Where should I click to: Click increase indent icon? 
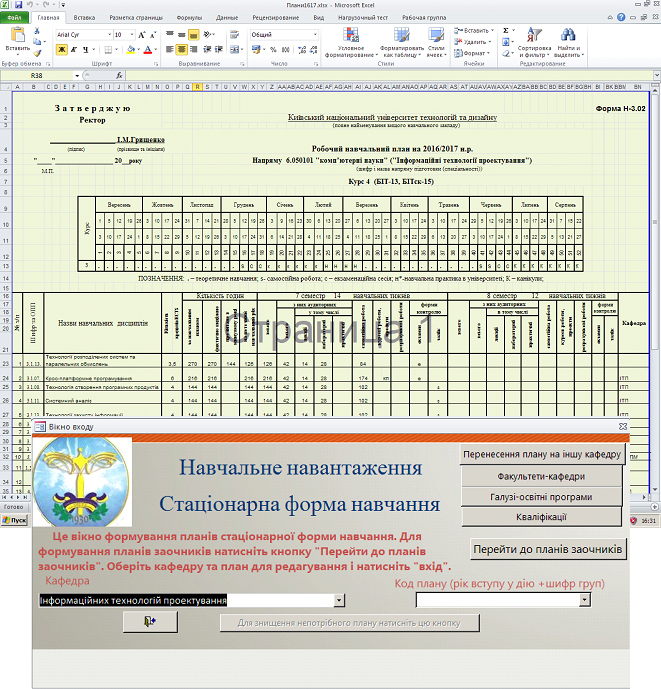click(x=218, y=50)
